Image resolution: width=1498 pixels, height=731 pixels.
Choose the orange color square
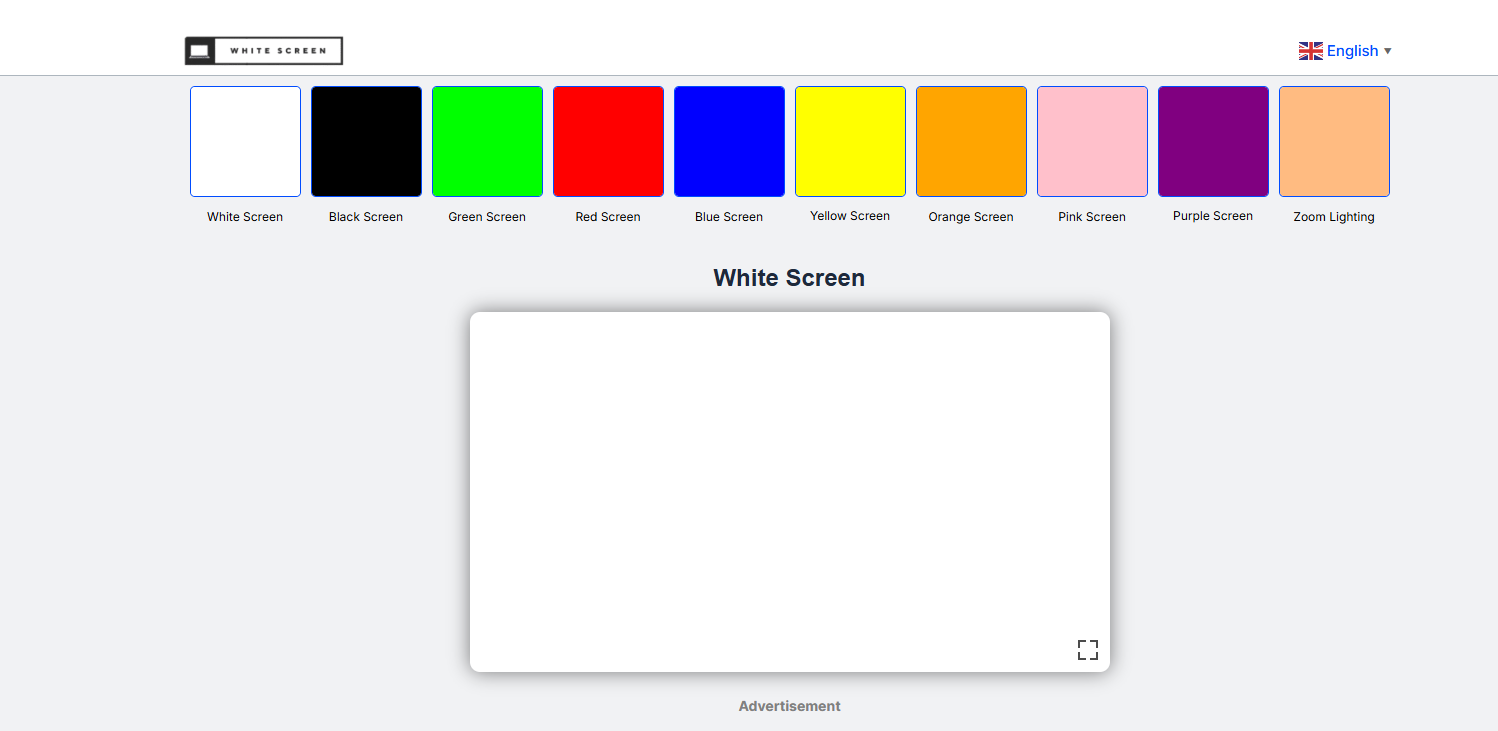971,141
